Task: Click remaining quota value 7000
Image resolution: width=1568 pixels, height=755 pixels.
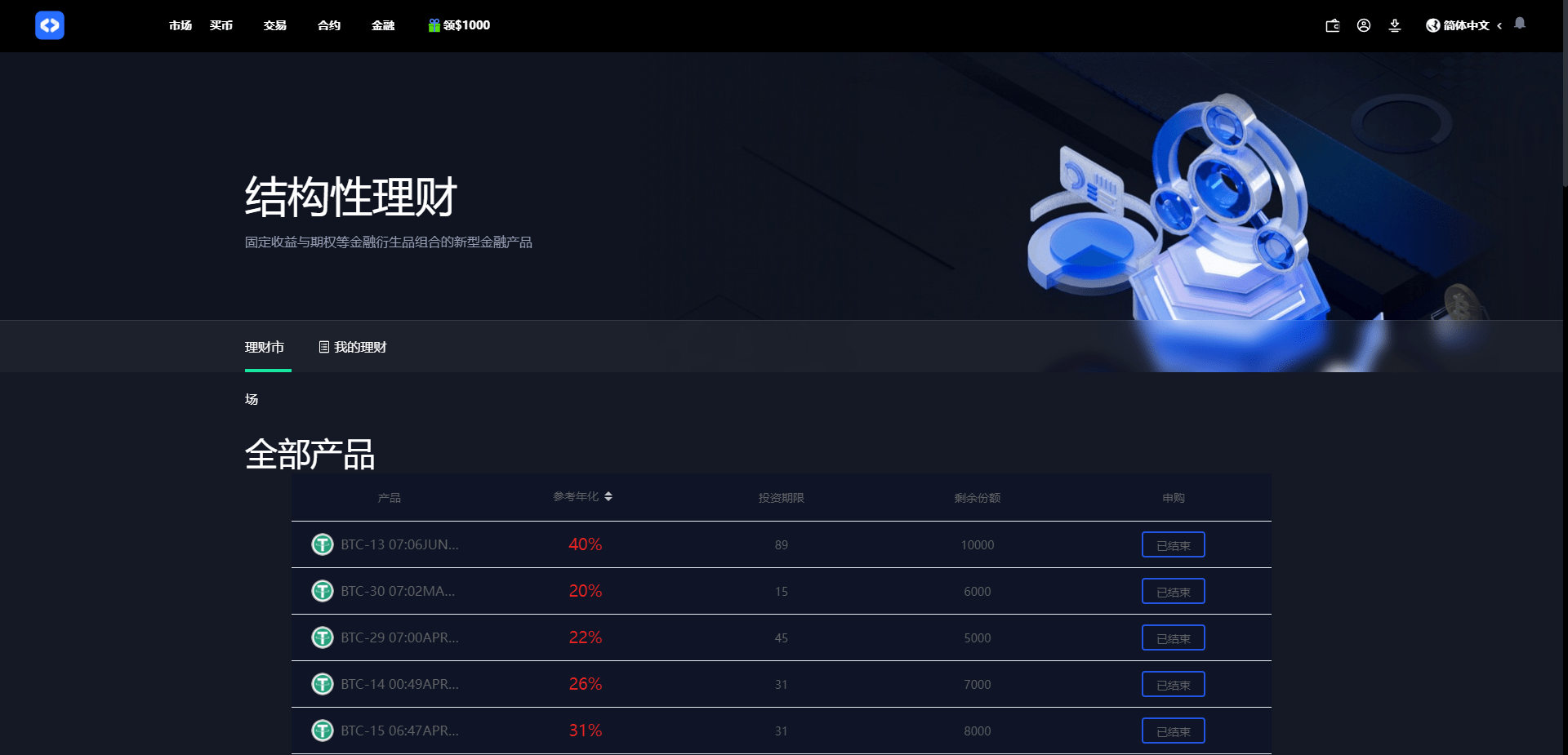Action: pyautogui.click(x=978, y=685)
